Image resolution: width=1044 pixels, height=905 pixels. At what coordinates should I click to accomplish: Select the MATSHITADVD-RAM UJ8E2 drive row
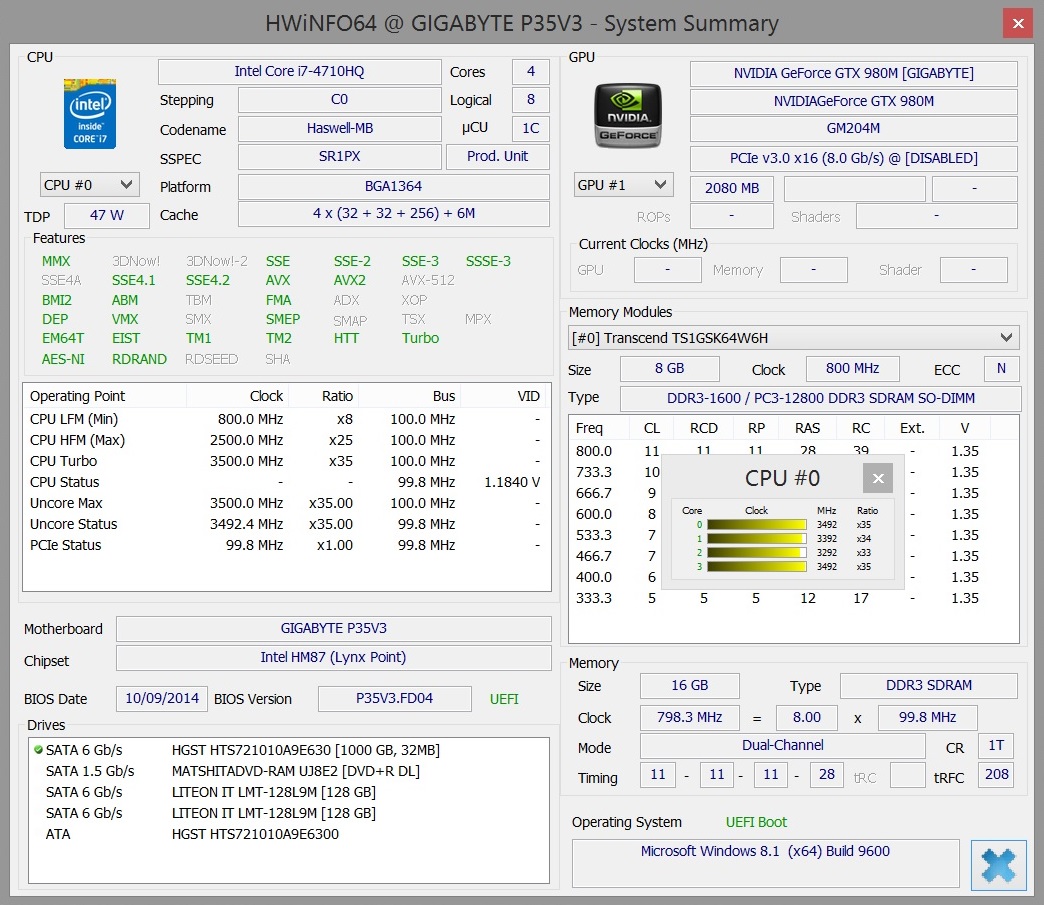[x=288, y=771]
